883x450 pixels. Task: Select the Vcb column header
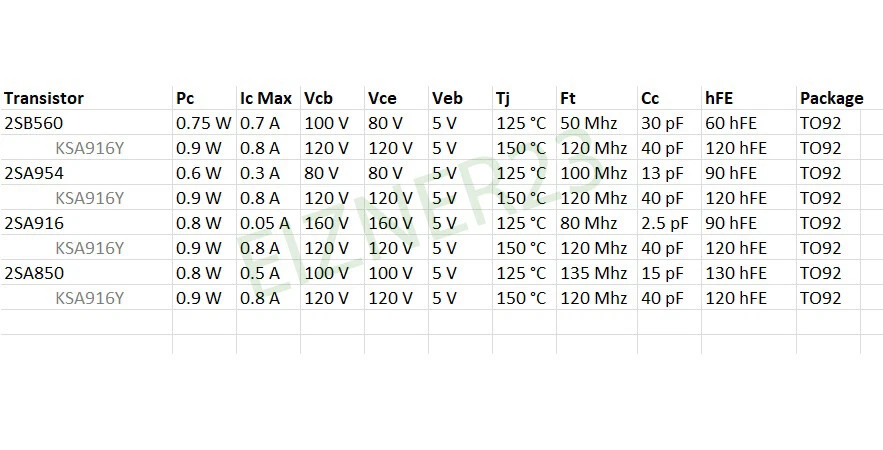(x=321, y=98)
